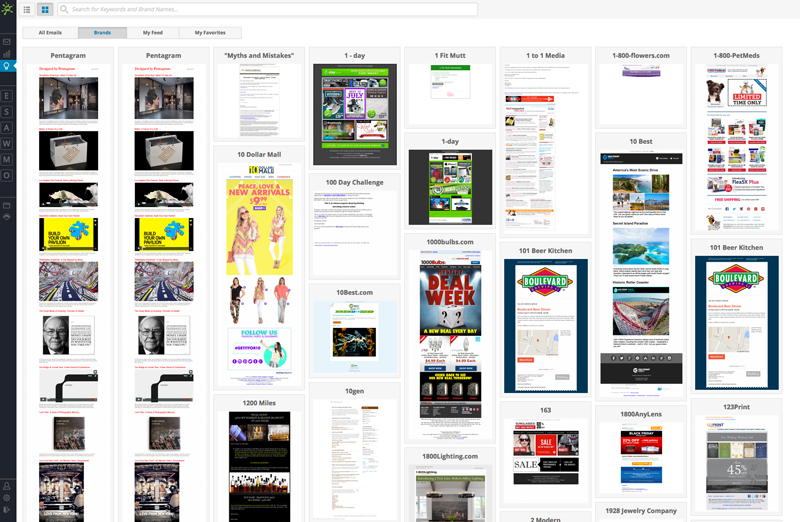Click the M letter sidebar icon
The image size is (800, 522).
pyautogui.click(x=7, y=159)
